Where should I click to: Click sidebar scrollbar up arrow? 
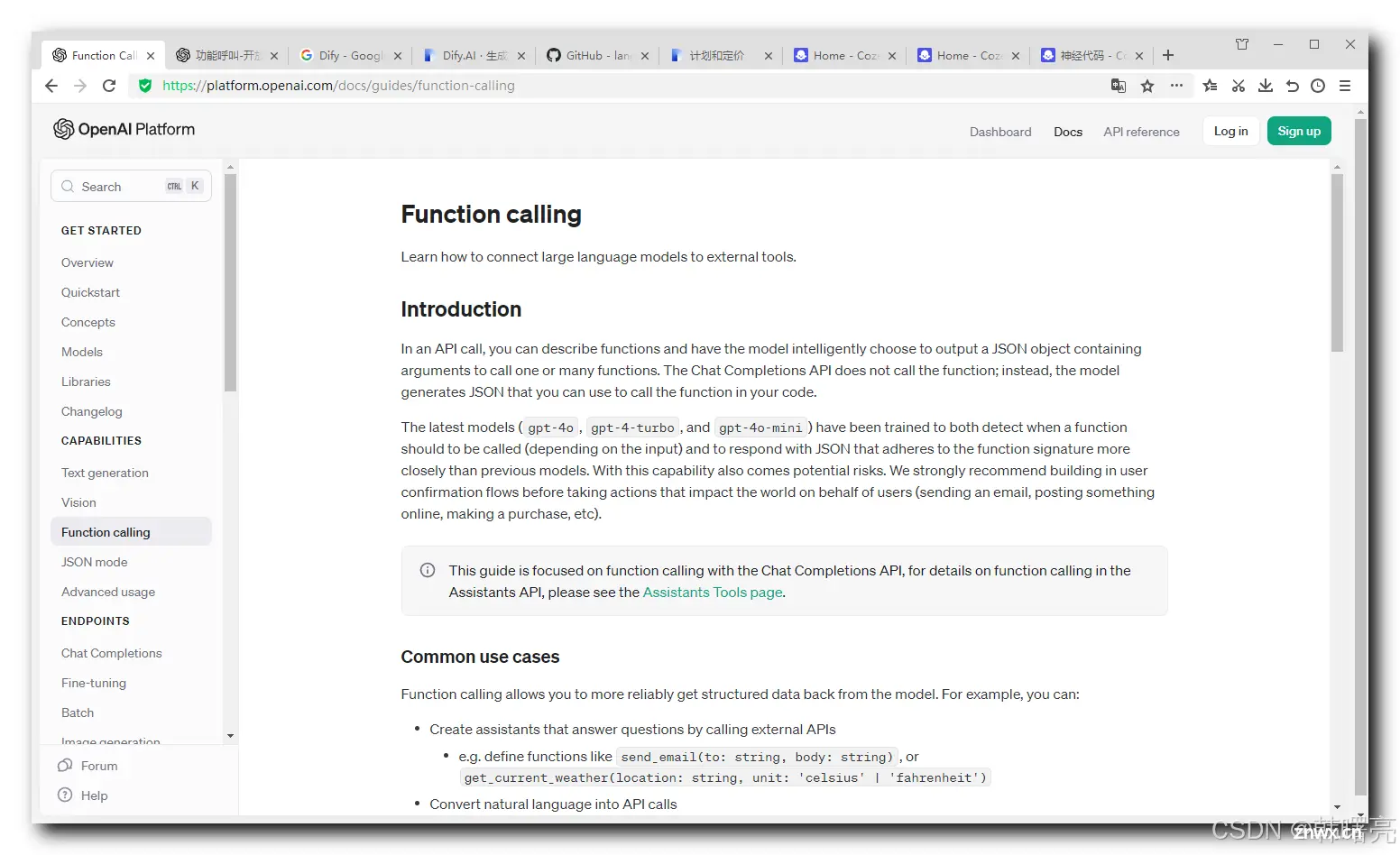point(230,167)
